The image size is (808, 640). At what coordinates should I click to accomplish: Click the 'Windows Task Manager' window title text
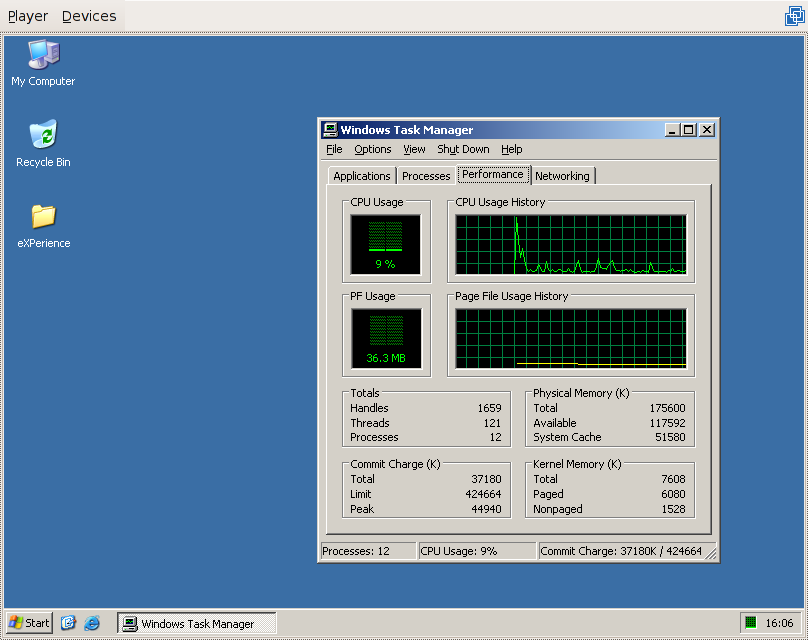pos(407,130)
